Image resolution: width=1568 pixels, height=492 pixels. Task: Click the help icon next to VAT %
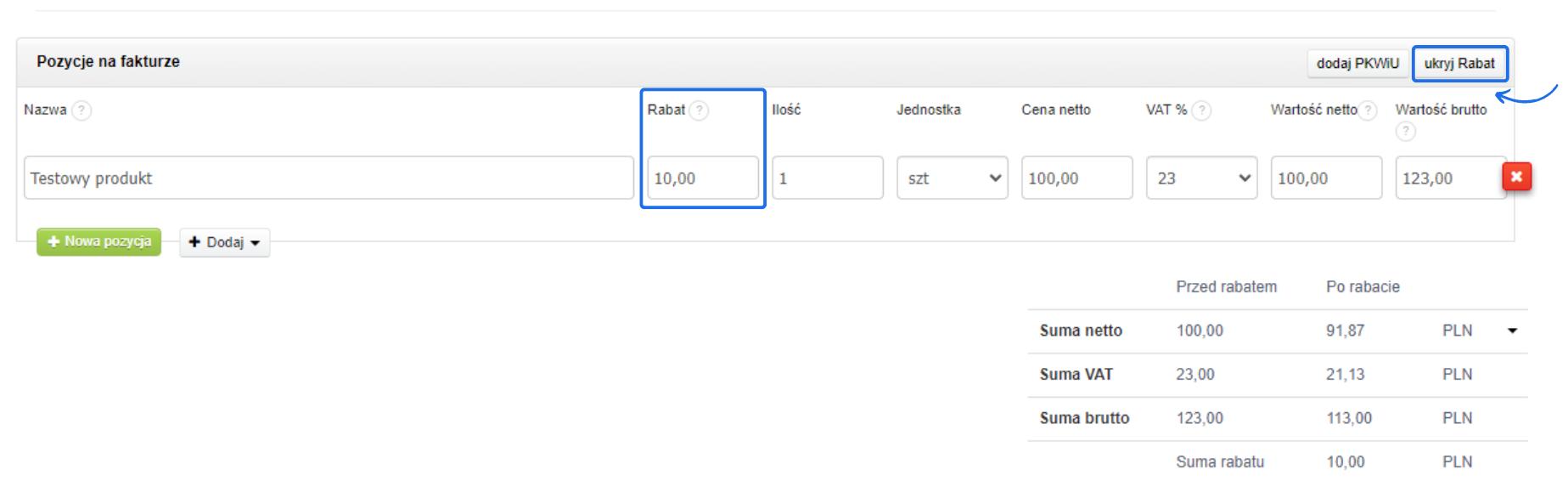pyautogui.click(x=1201, y=110)
